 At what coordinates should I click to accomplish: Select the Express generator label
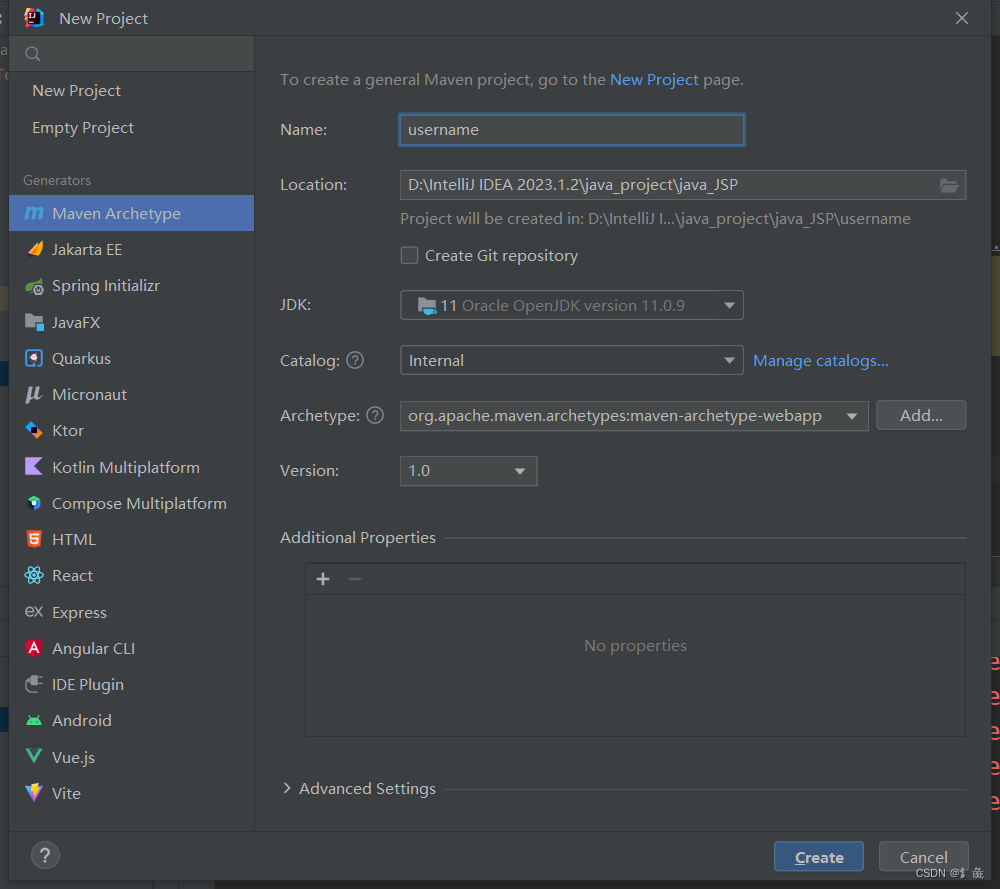[79, 613]
